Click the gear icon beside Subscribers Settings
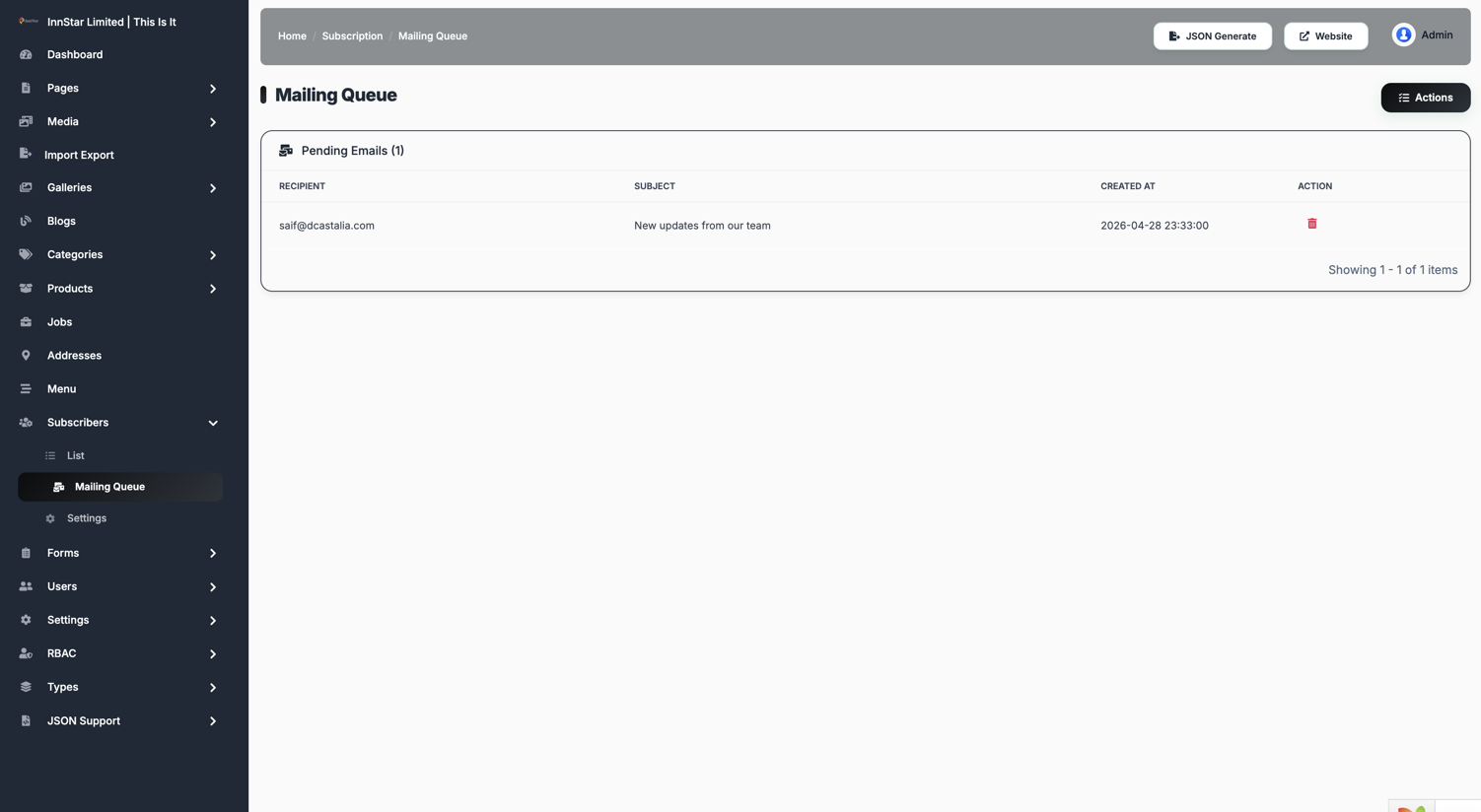Viewport: 1481px width, 812px height. [x=50, y=518]
